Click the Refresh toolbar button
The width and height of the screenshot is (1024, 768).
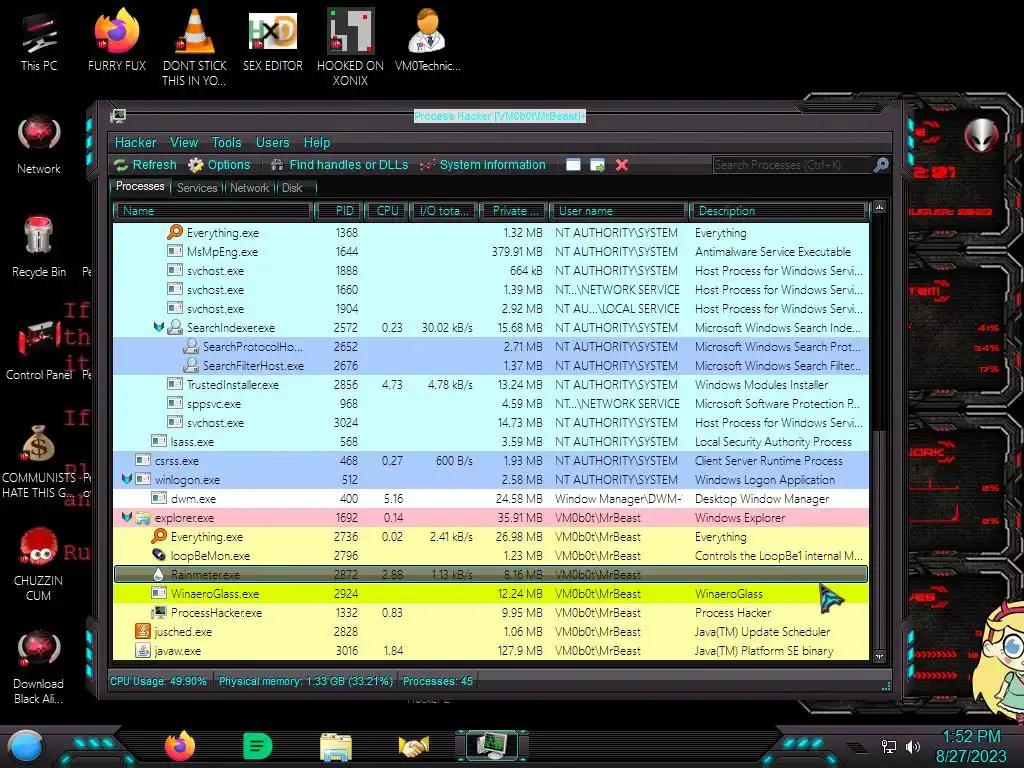145,165
